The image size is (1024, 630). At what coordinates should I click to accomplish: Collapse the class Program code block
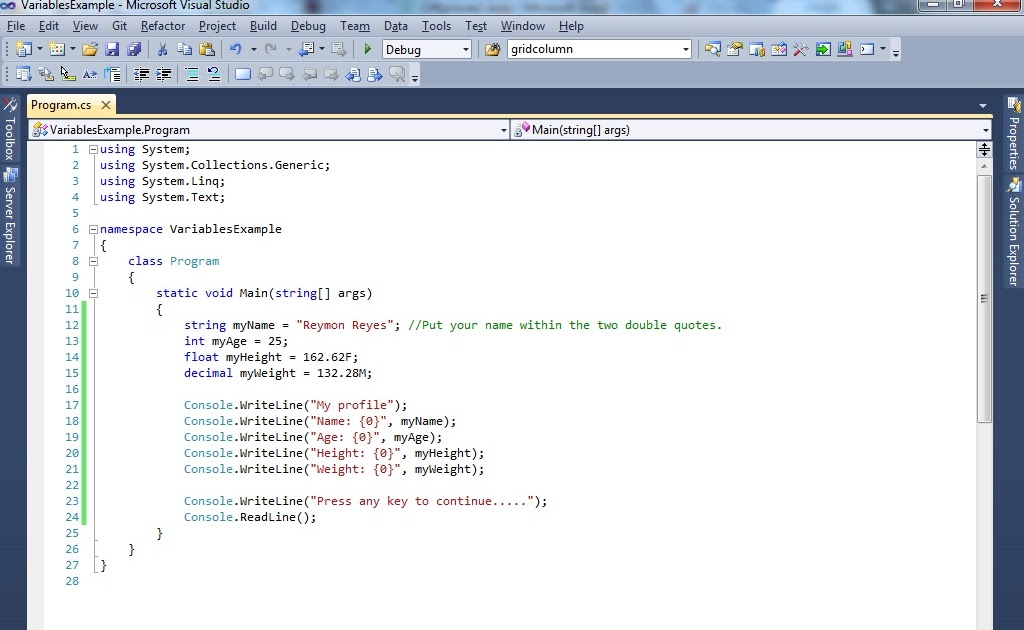click(x=93, y=260)
